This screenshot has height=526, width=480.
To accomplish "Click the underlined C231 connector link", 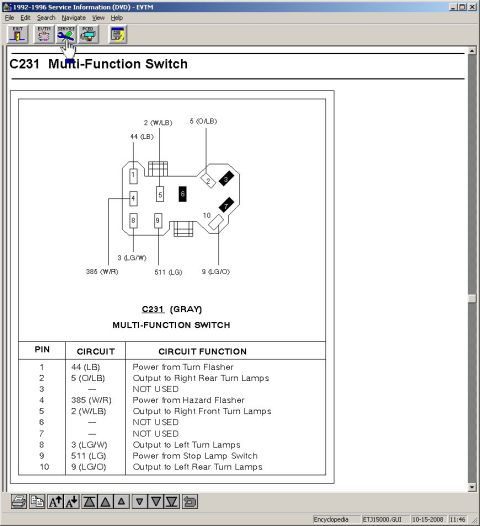I will click(153, 309).
